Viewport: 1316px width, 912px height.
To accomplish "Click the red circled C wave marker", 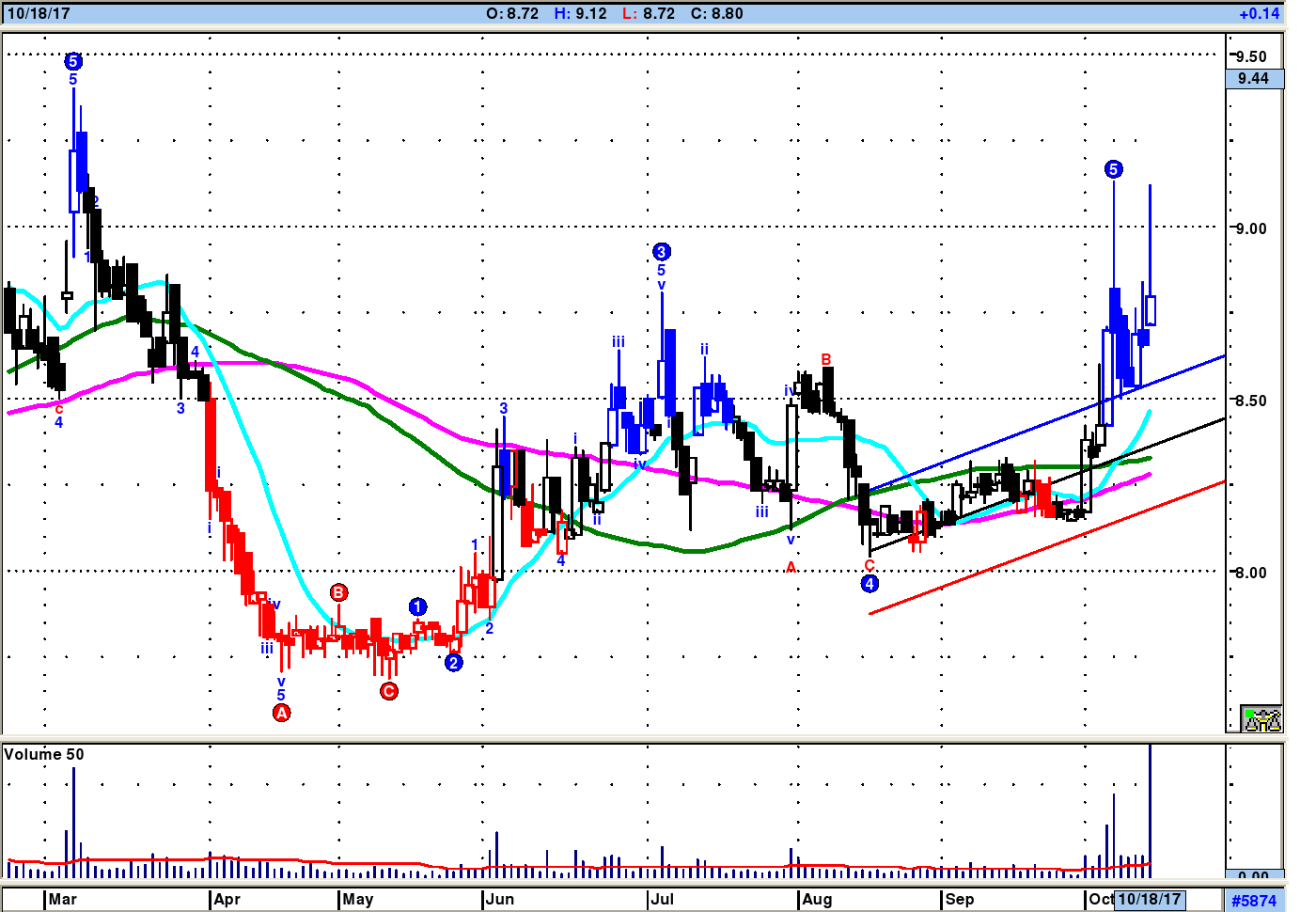I will [389, 692].
